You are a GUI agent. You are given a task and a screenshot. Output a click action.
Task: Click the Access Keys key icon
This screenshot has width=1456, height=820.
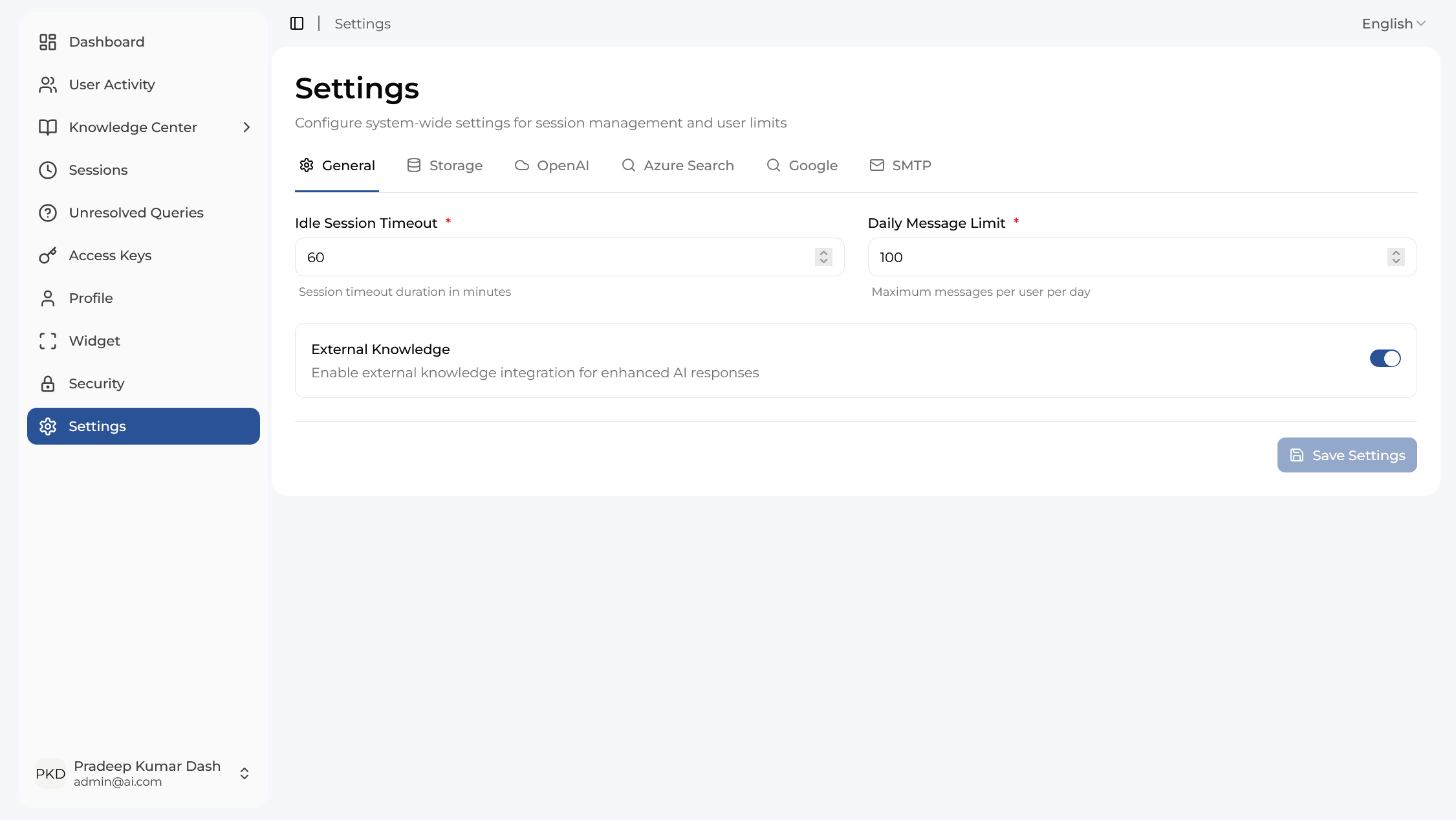pos(48,256)
